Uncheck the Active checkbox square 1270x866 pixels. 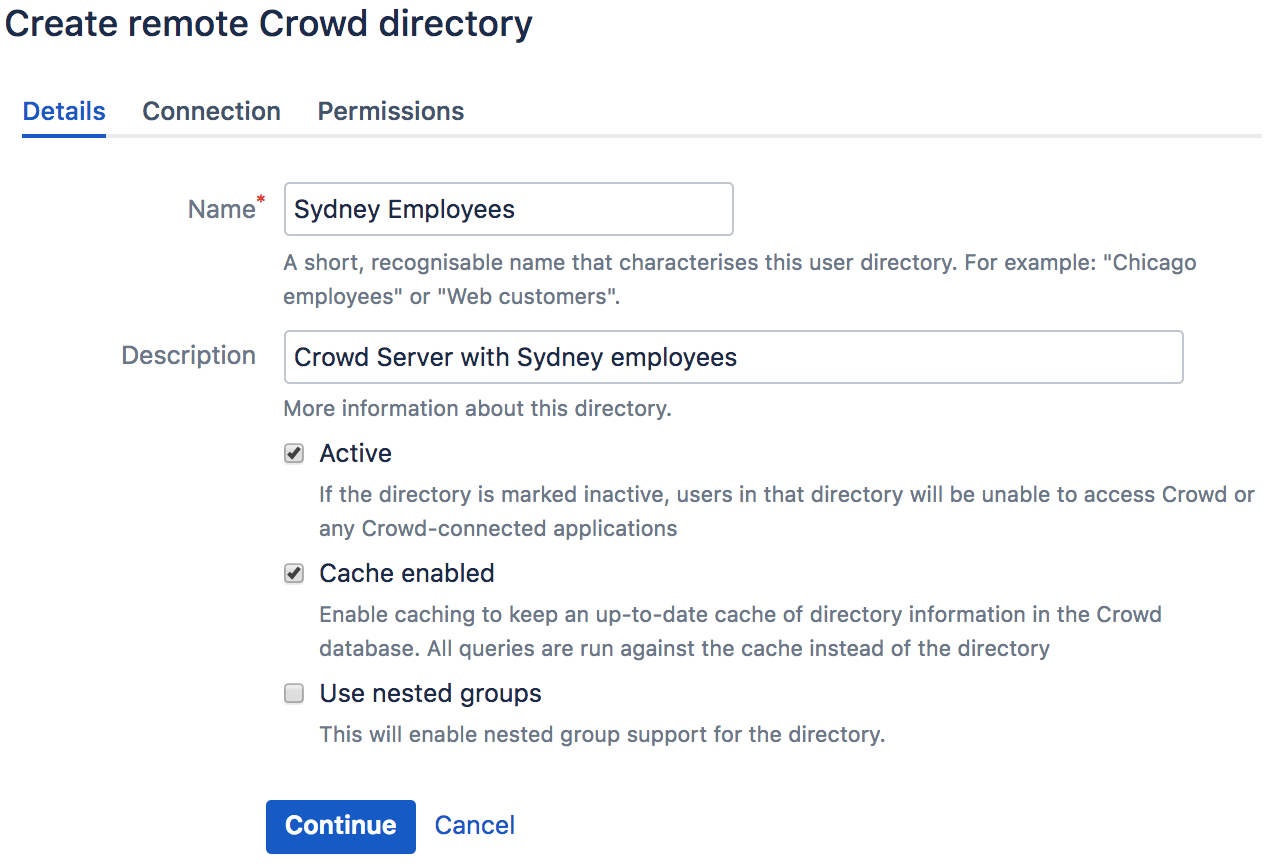point(294,454)
